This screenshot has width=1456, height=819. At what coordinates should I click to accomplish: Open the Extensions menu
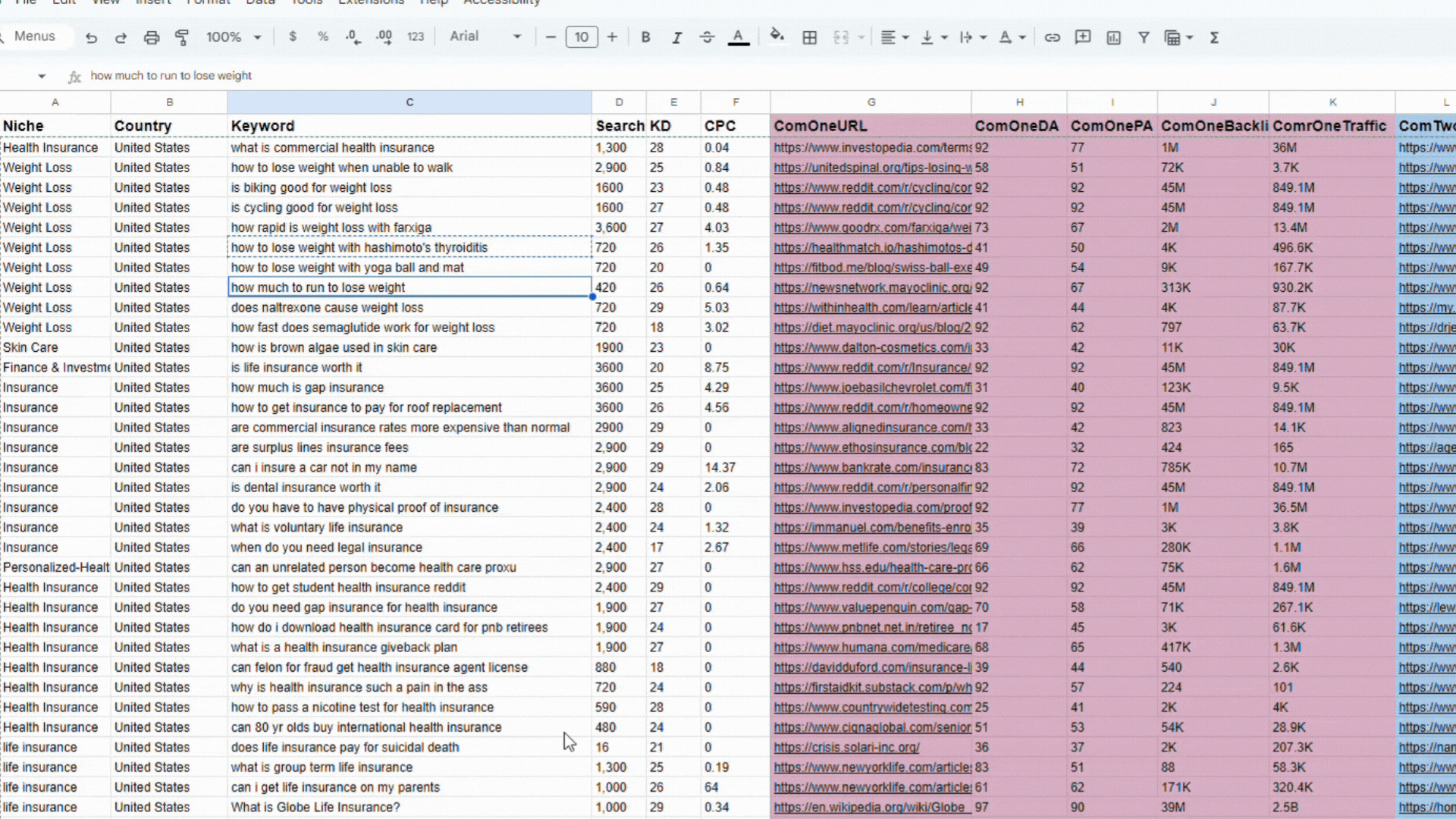(371, 2)
